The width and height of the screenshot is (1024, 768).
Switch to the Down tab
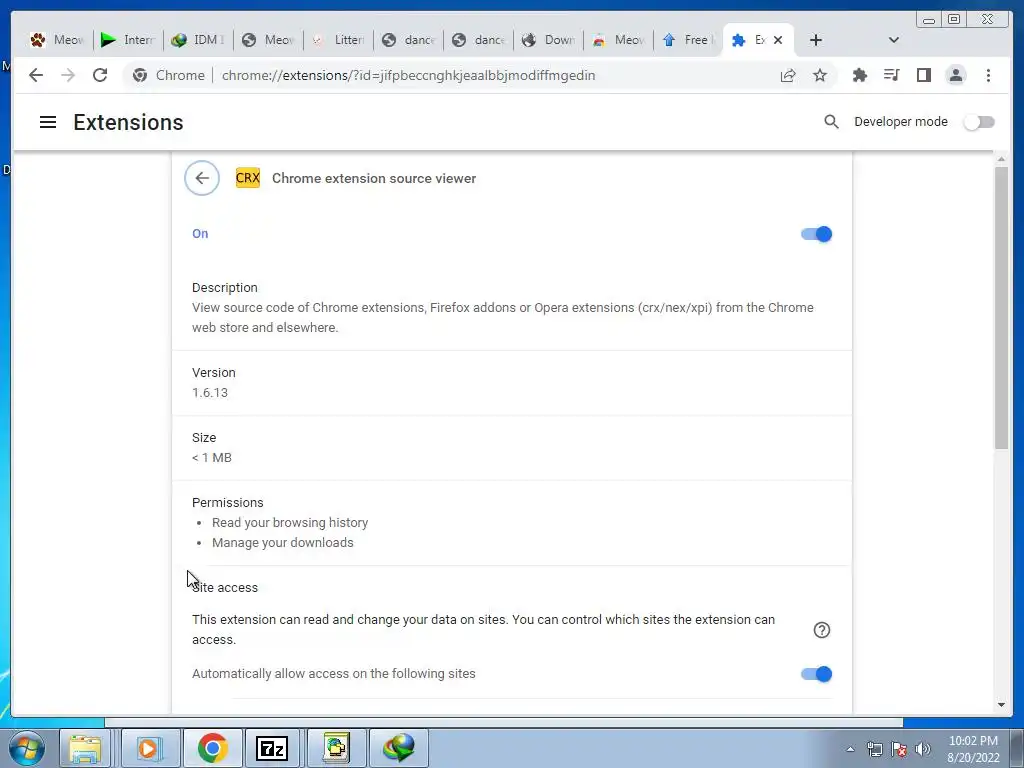(x=549, y=40)
